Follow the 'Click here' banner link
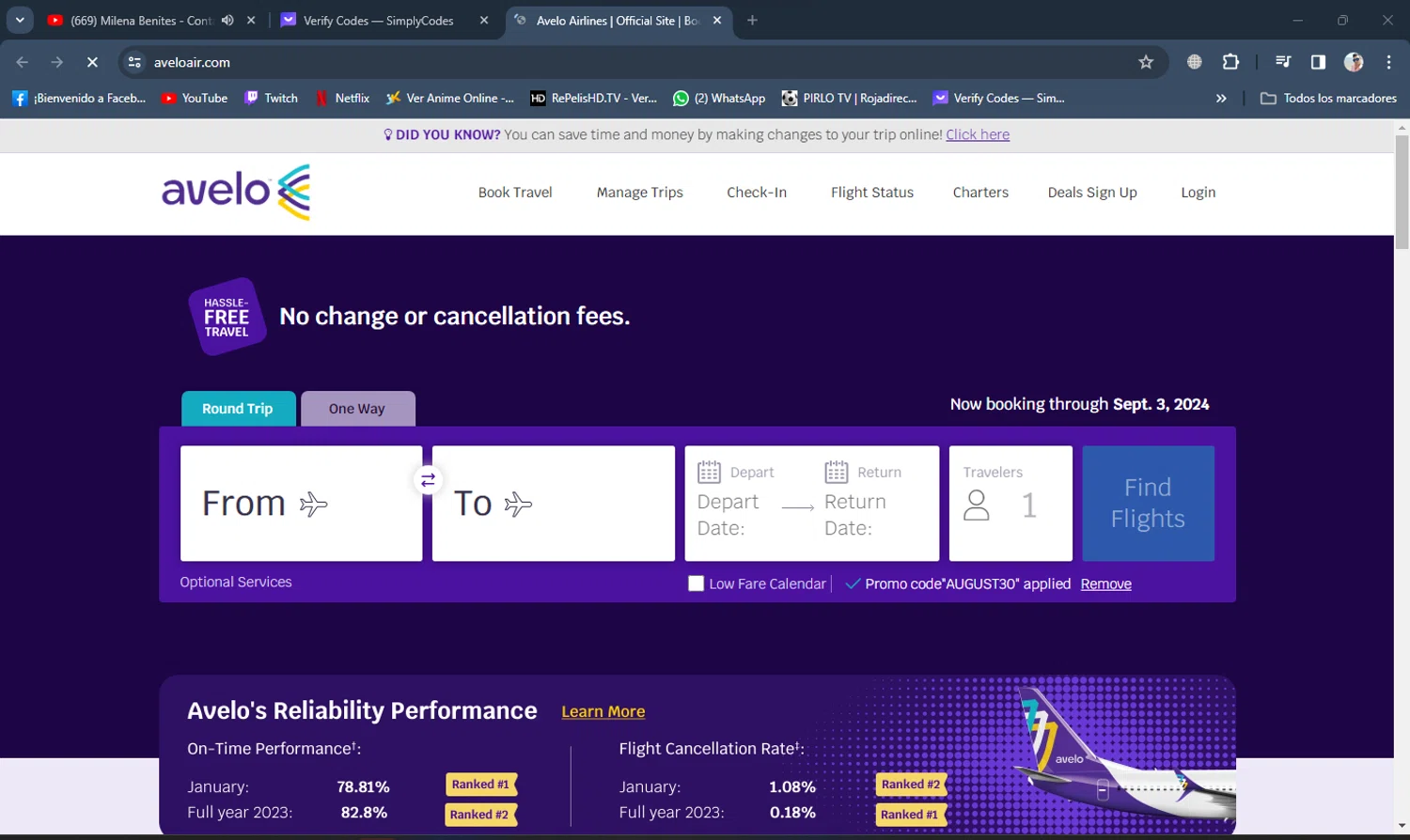The image size is (1410, 840). [978, 134]
